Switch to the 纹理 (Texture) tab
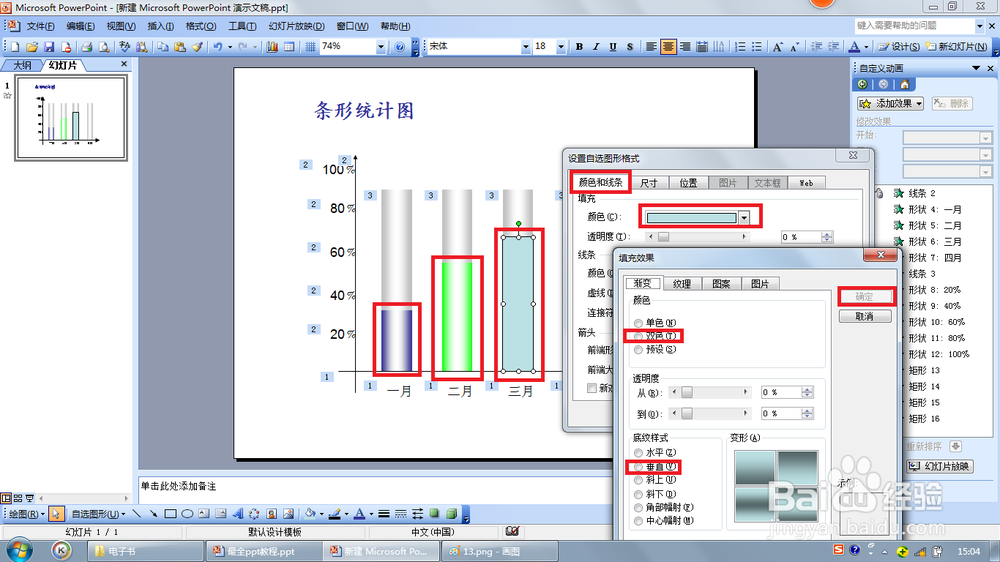 [682, 284]
